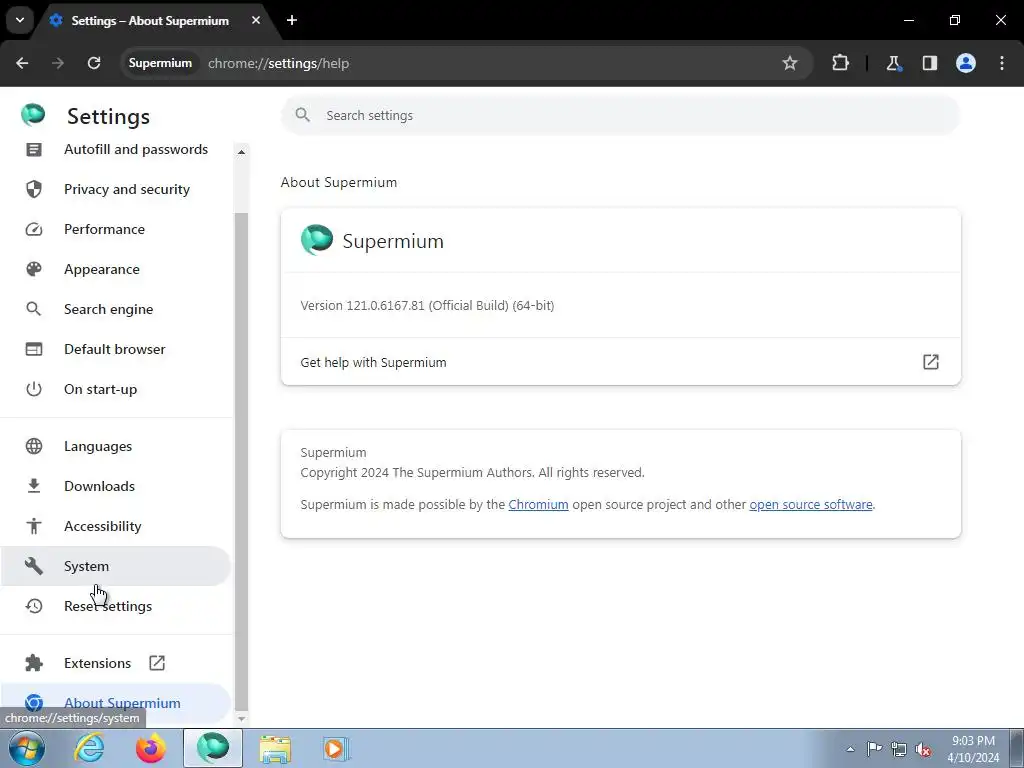Open the Chromium link

point(538,505)
